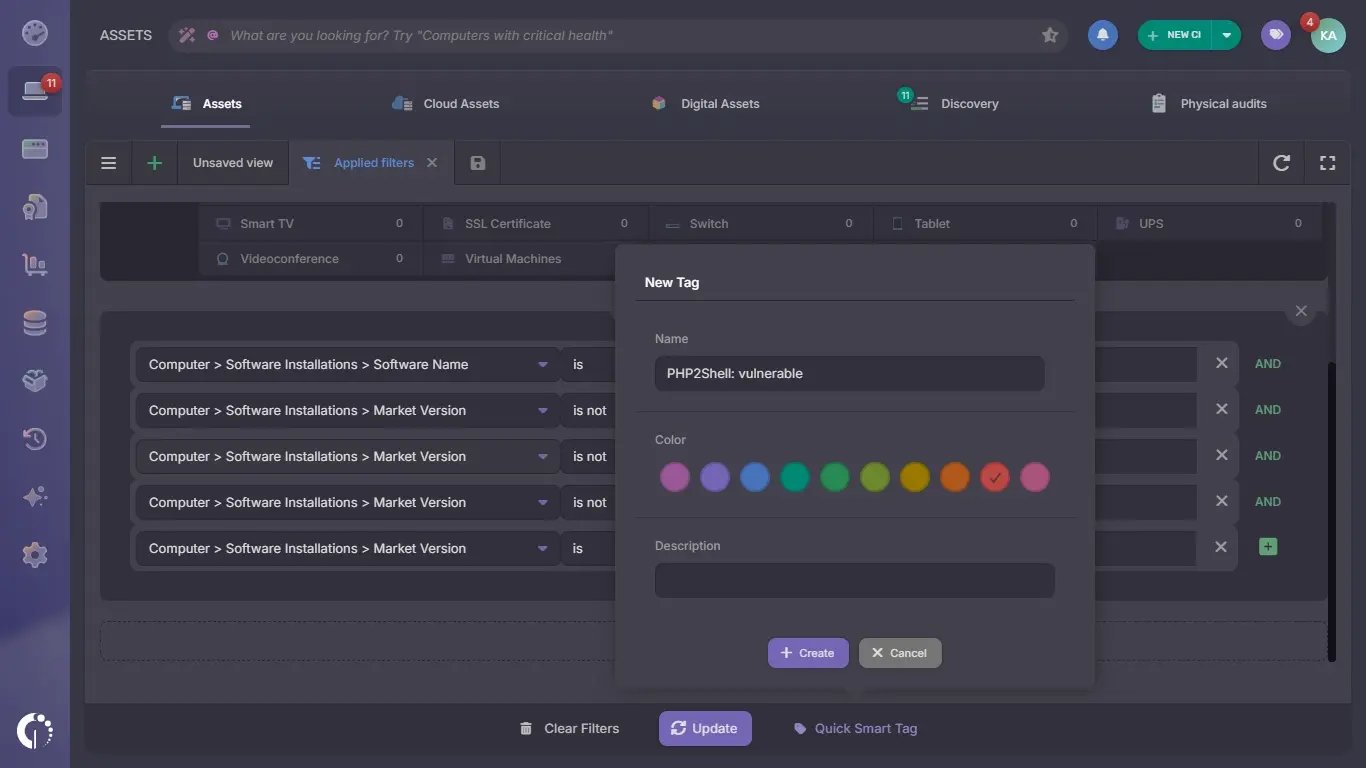Viewport: 1366px width, 768px height.
Task: Click the magic wand search icon
Action: click(x=187, y=35)
